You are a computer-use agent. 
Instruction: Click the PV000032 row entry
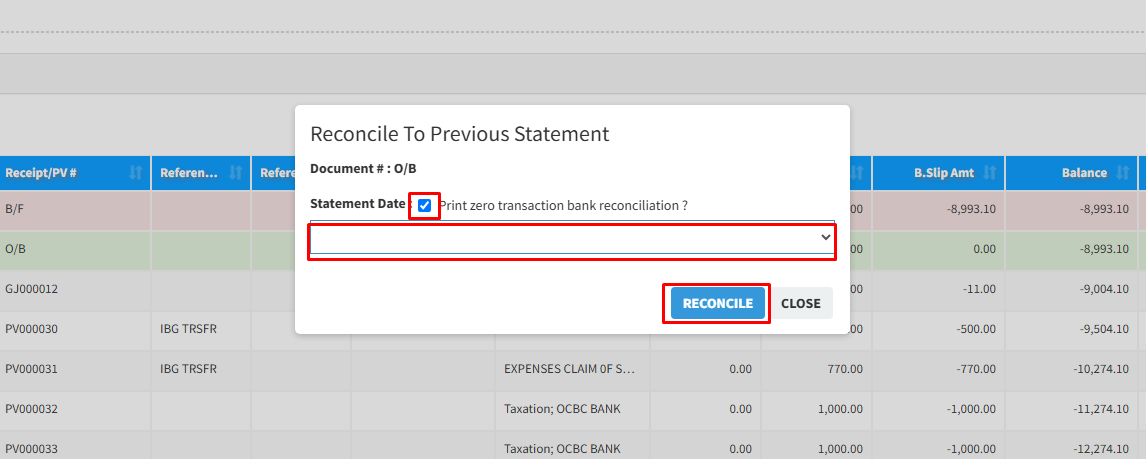point(32,409)
